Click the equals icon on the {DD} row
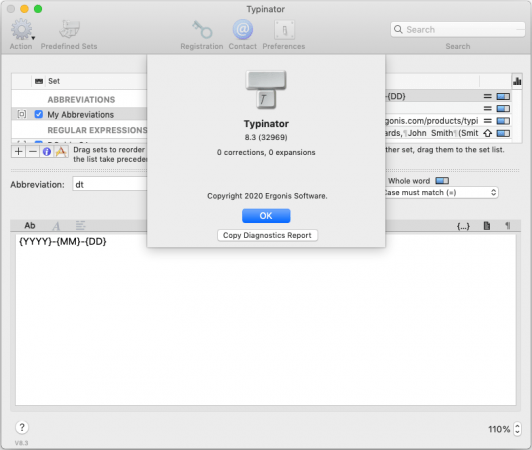The width and height of the screenshot is (532, 450). (488, 97)
